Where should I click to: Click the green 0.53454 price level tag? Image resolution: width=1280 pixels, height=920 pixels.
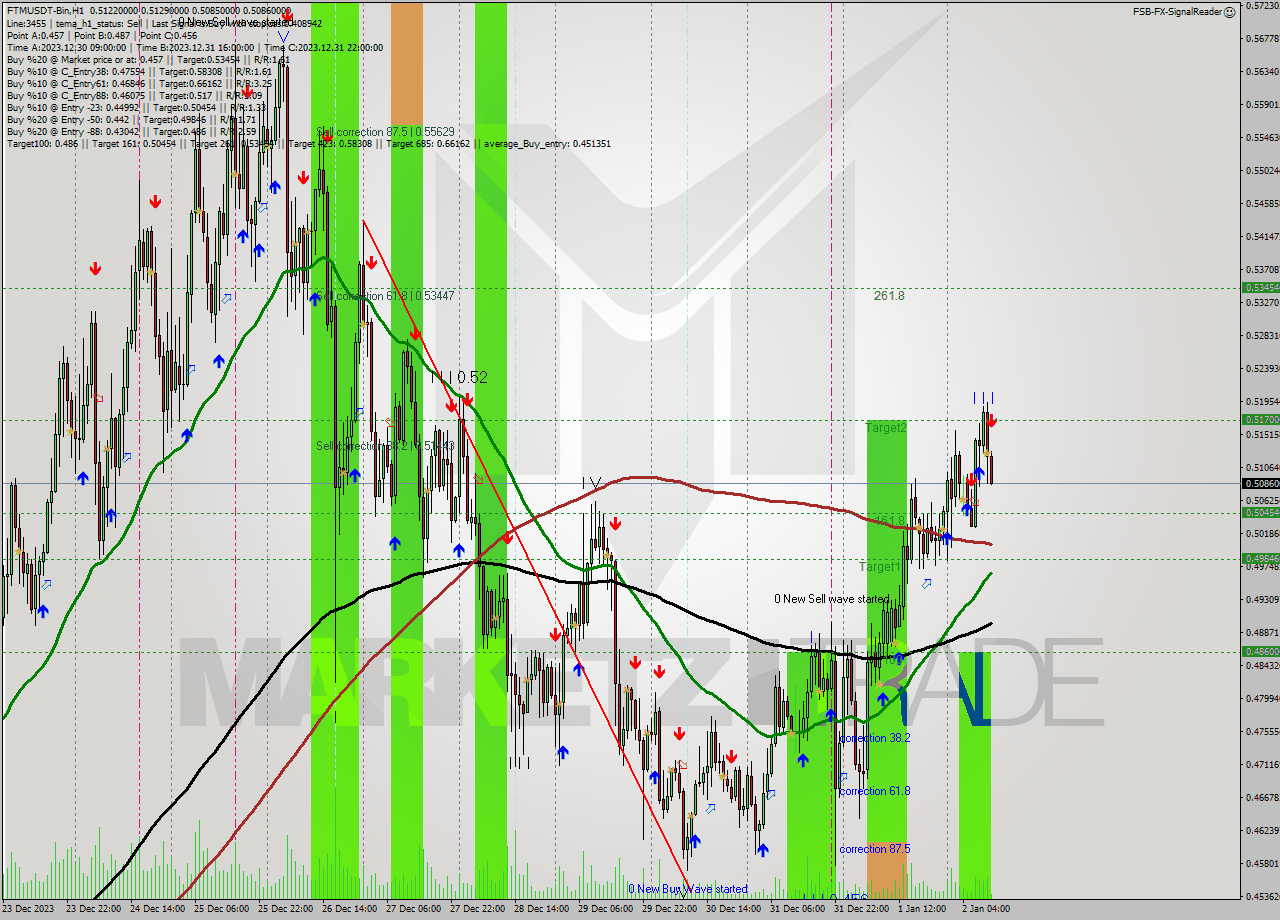pos(1260,287)
